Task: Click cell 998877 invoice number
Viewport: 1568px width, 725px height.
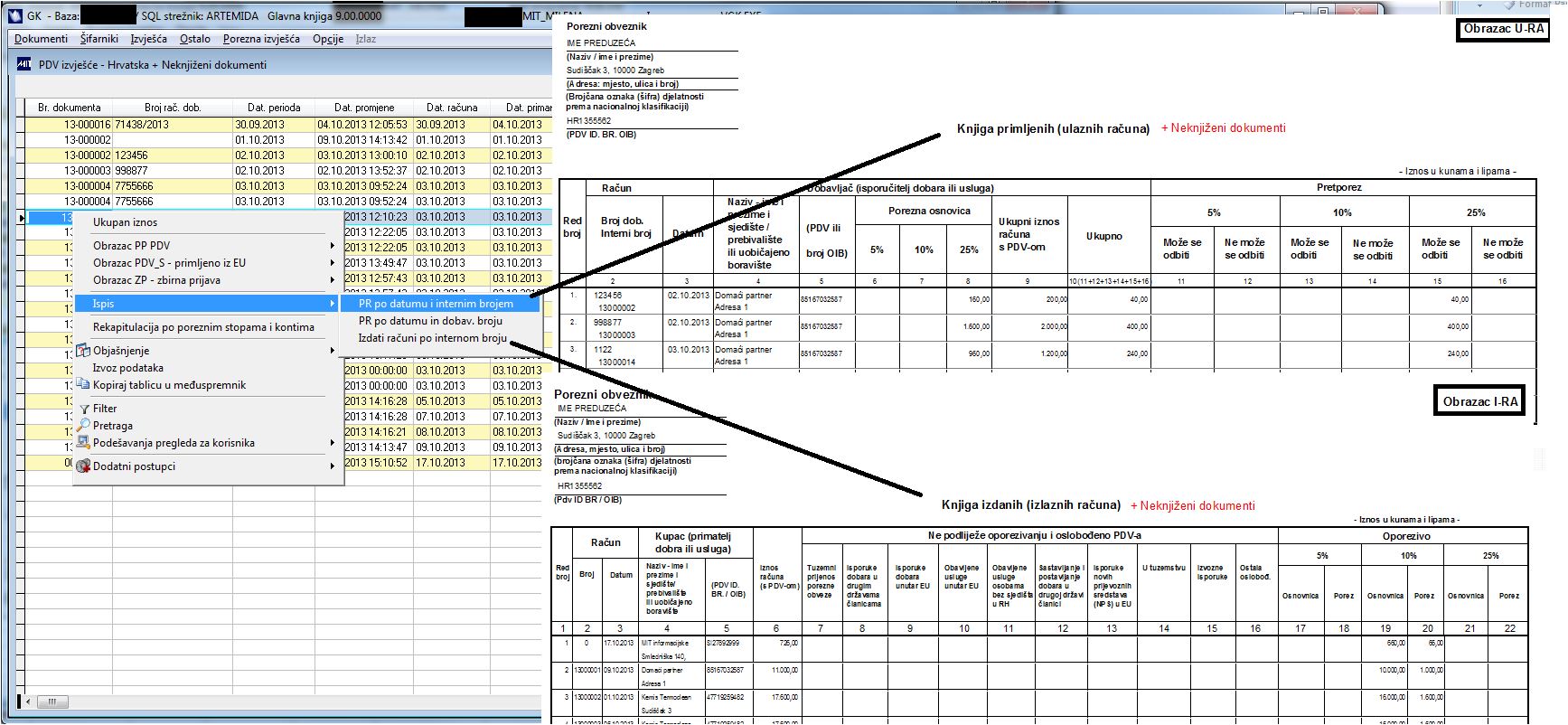Action: click(173, 171)
